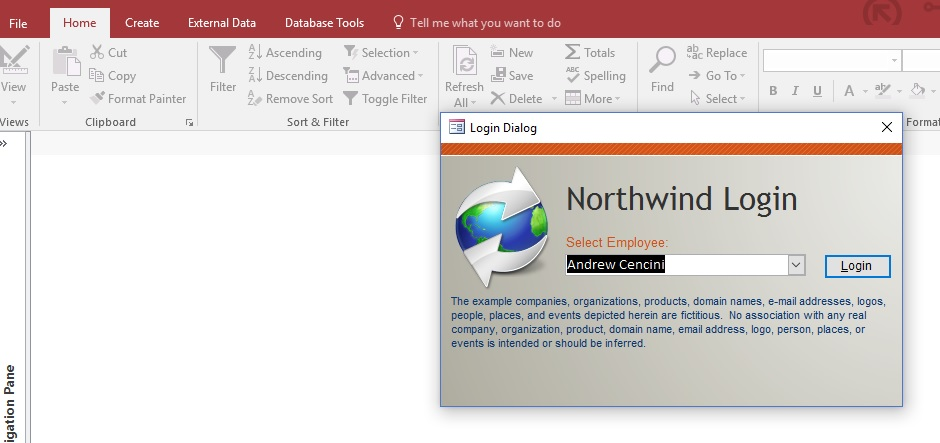Image resolution: width=940 pixels, height=443 pixels.
Task: Click the Login button
Action: pyautogui.click(x=857, y=266)
